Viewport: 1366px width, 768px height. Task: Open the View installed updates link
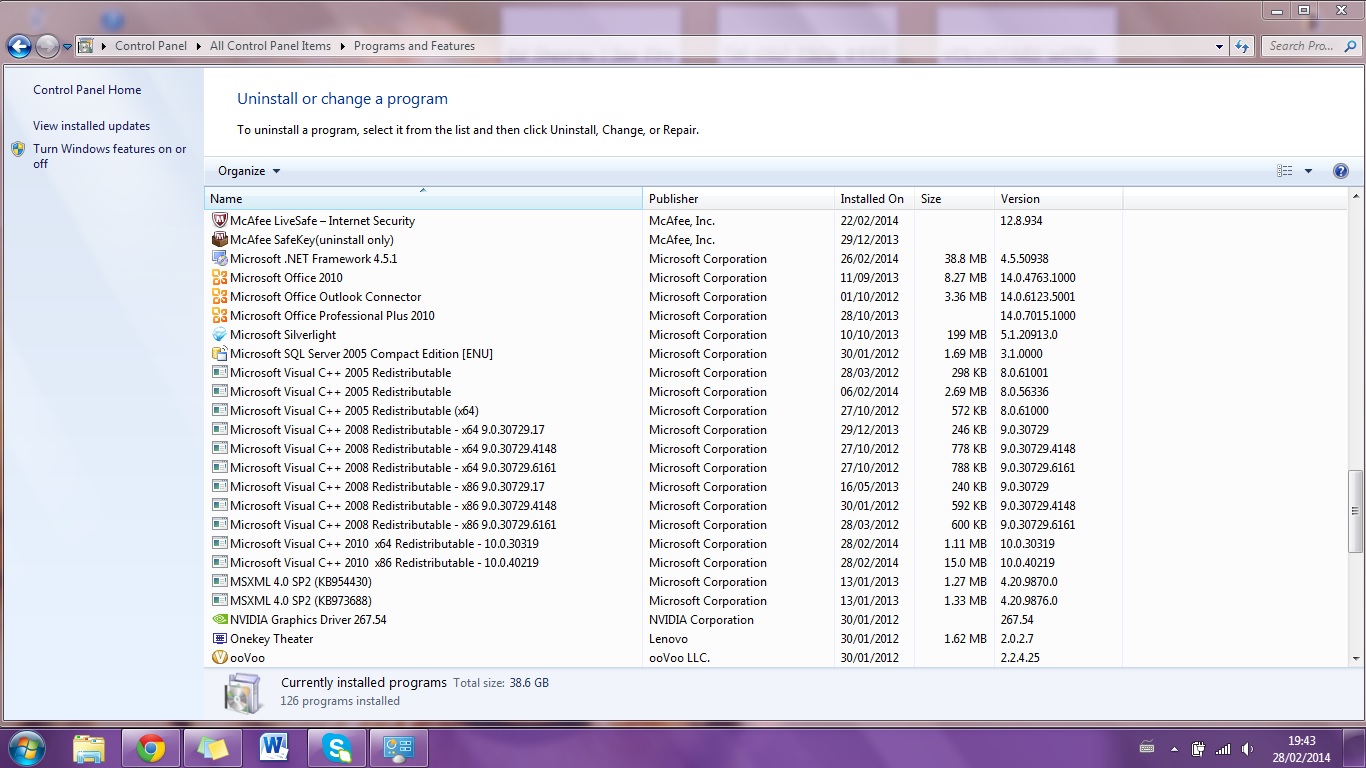click(91, 126)
